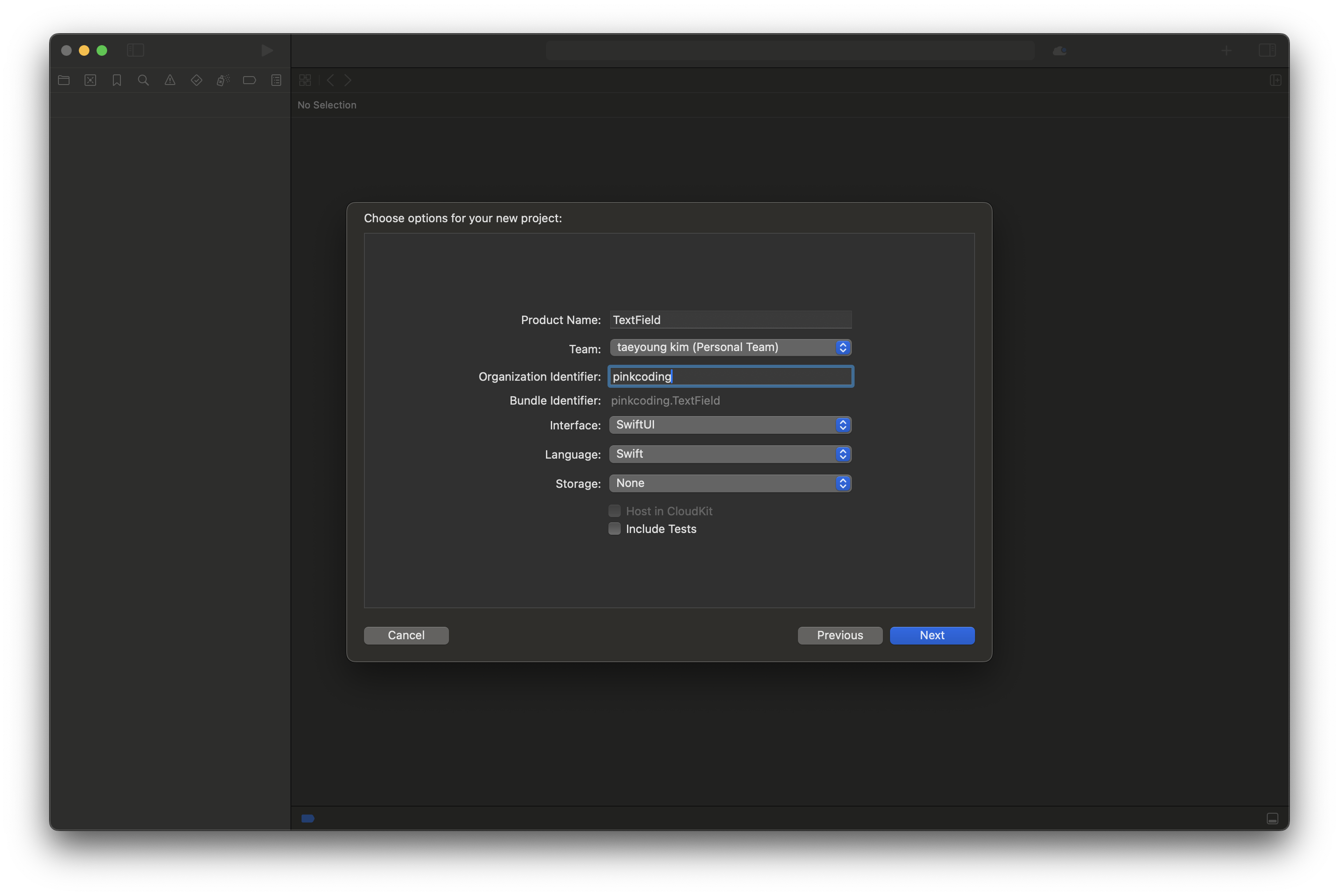Open the Language dropdown selector
The width and height of the screenshot is (1339, 896).
[x=730, y=453]
